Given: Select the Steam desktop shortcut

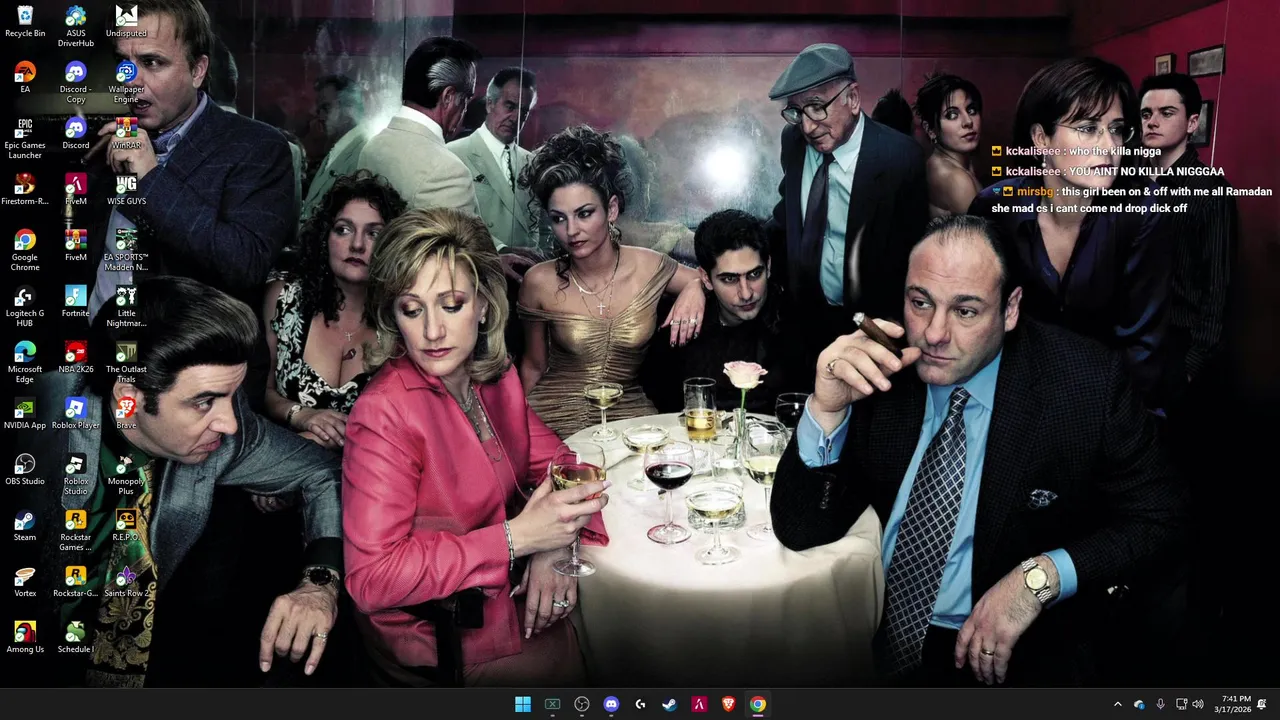Looking at the screenshot, I should [x=25, y=525].
